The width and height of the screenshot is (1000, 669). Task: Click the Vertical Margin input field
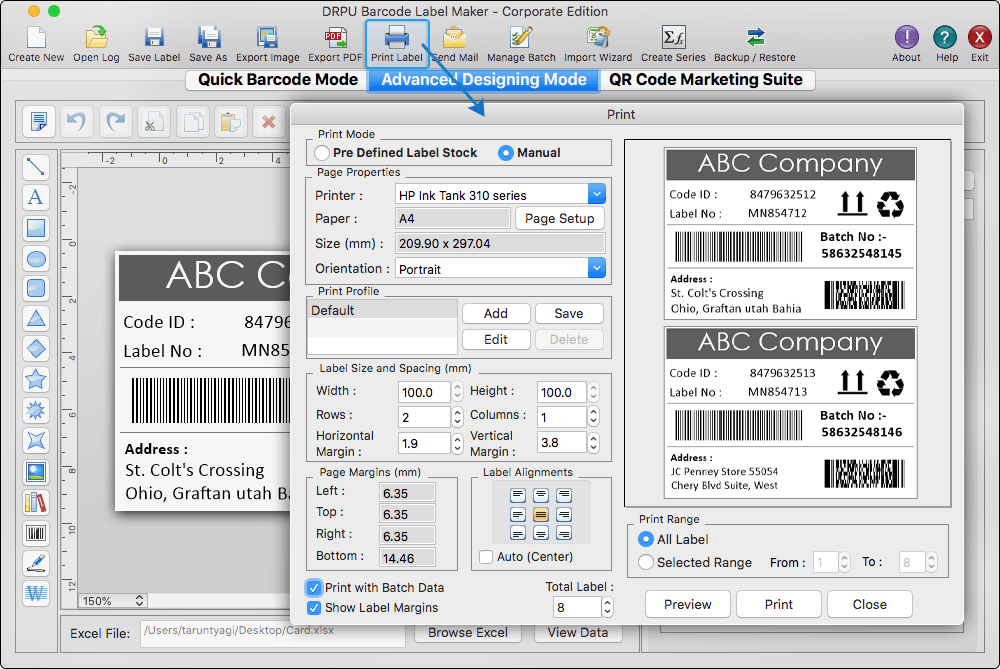[561, 442]
